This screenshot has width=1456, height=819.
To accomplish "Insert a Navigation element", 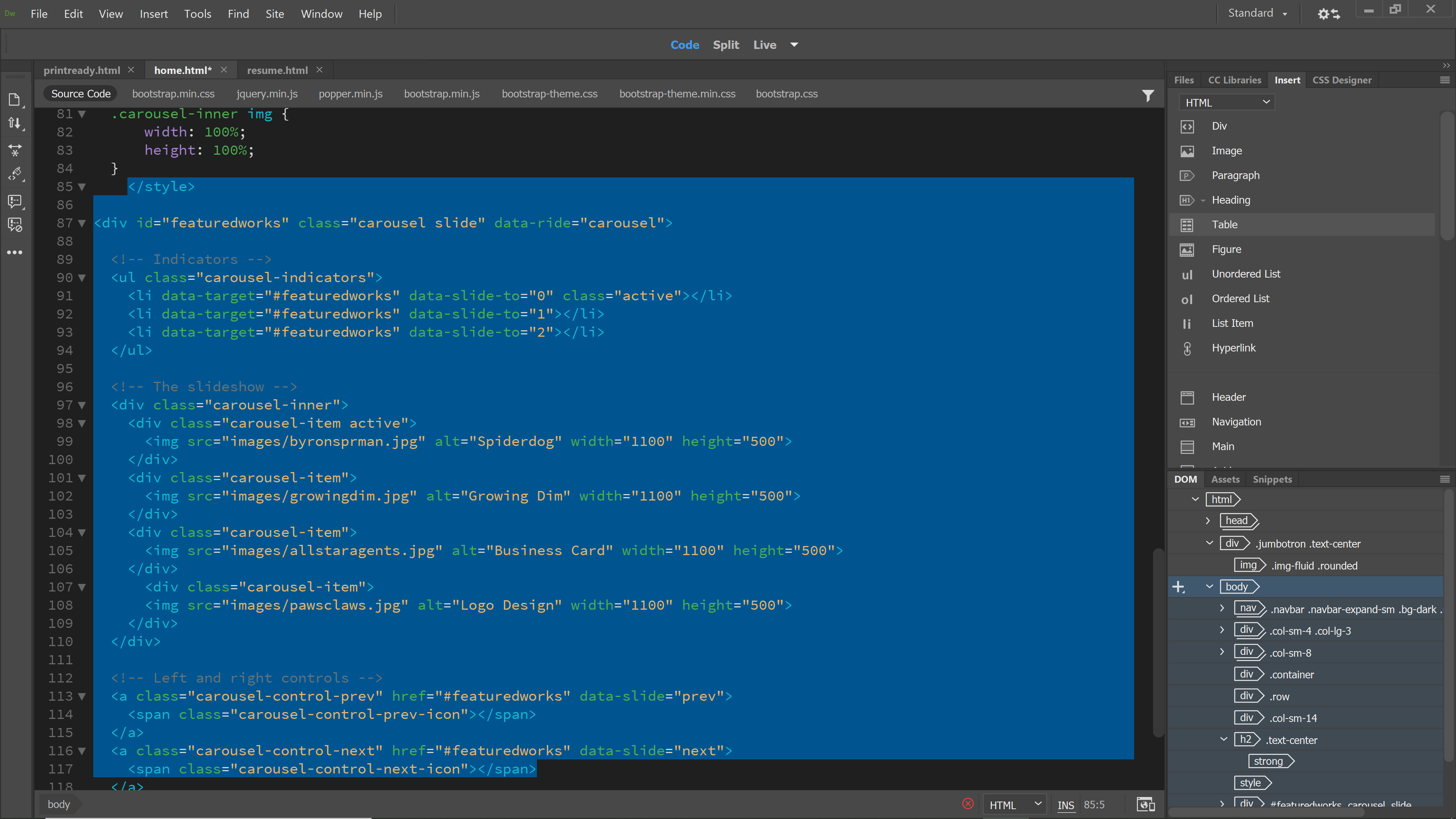I will tap(1236, 422).
